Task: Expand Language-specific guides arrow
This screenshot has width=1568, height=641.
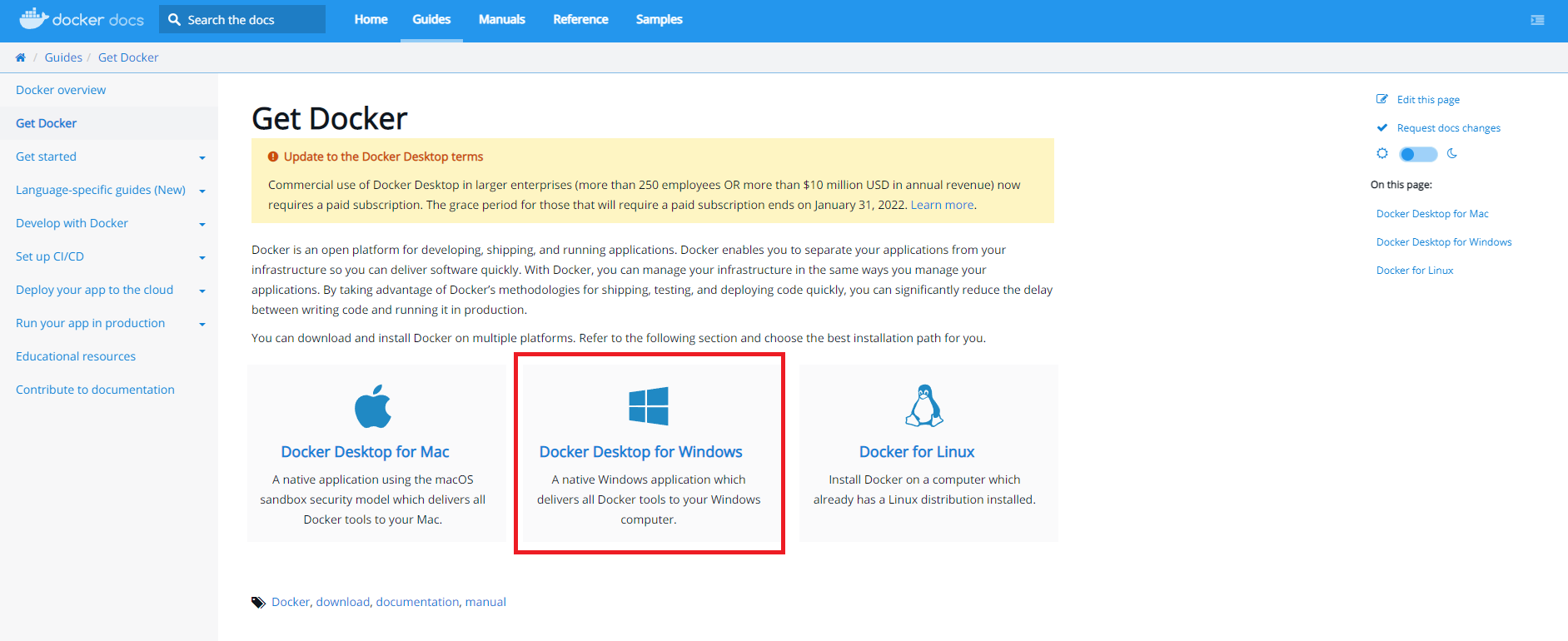Action: [202, 191]
